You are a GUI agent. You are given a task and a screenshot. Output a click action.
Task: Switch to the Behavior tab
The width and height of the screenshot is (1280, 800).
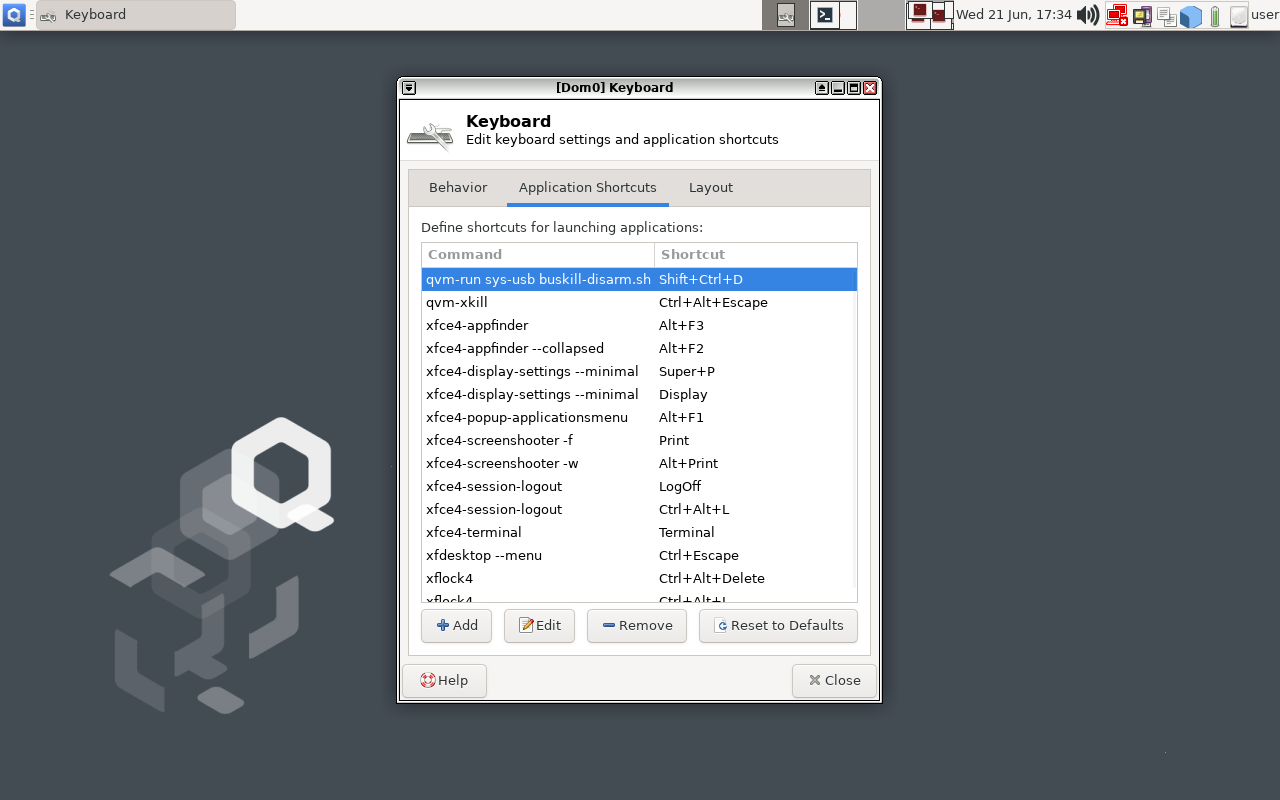[x=458, y=188]
